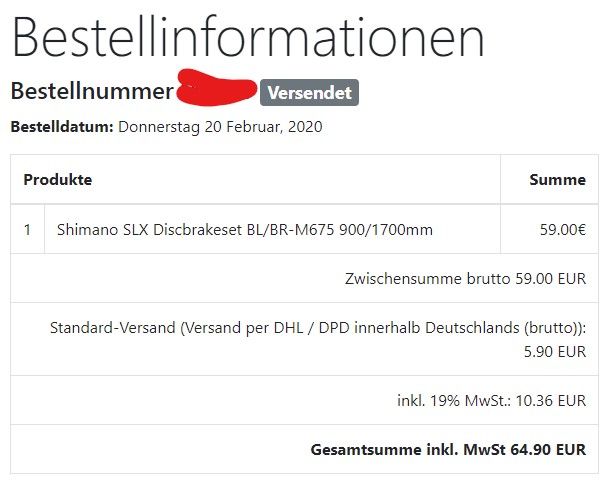The image size is (613, 483).
Task: Click the 59.00€ product price cell
Action: point(562,230)
